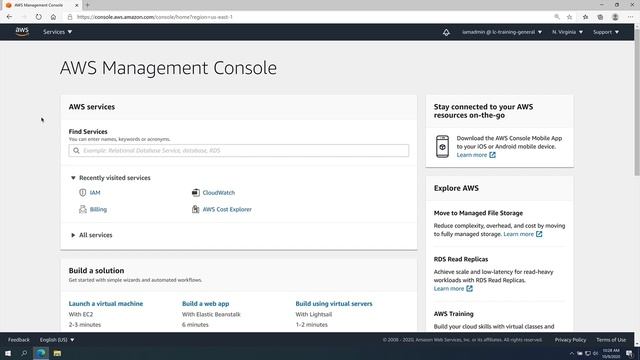Open the Privacy Policy link
Screen dimensions: 640x360
(x=570, y=340)
